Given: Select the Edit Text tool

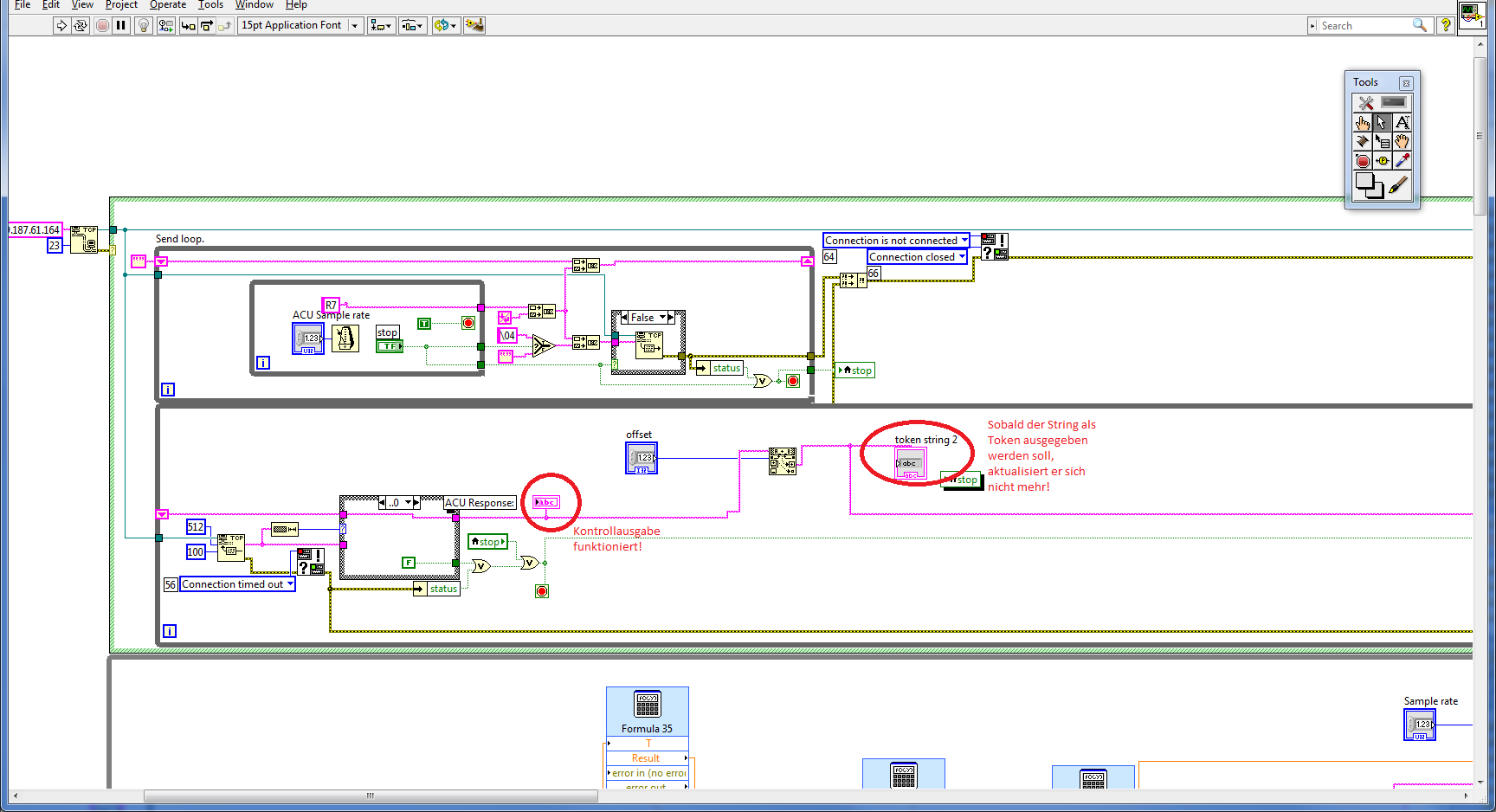Looking at the screenshot, I should tap(1402, 123).
